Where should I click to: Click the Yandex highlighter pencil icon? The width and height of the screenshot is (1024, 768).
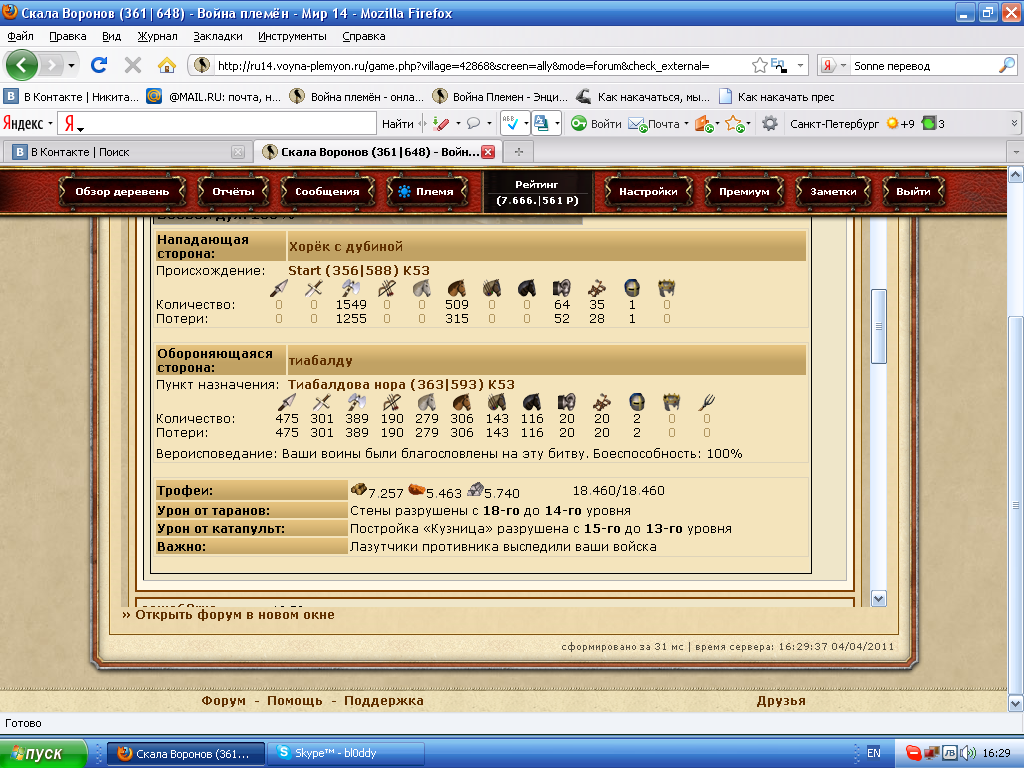441,123
